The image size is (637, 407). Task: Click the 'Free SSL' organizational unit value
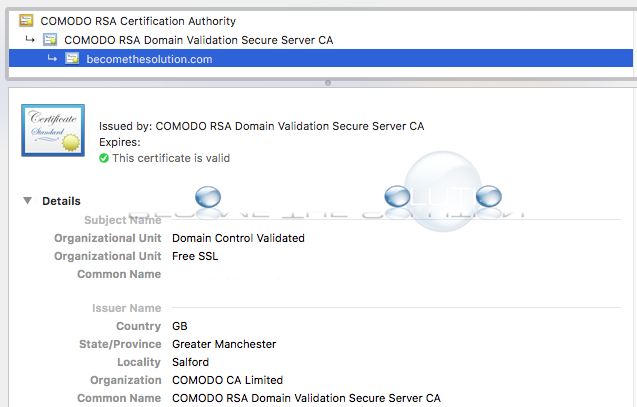(195, 256)
